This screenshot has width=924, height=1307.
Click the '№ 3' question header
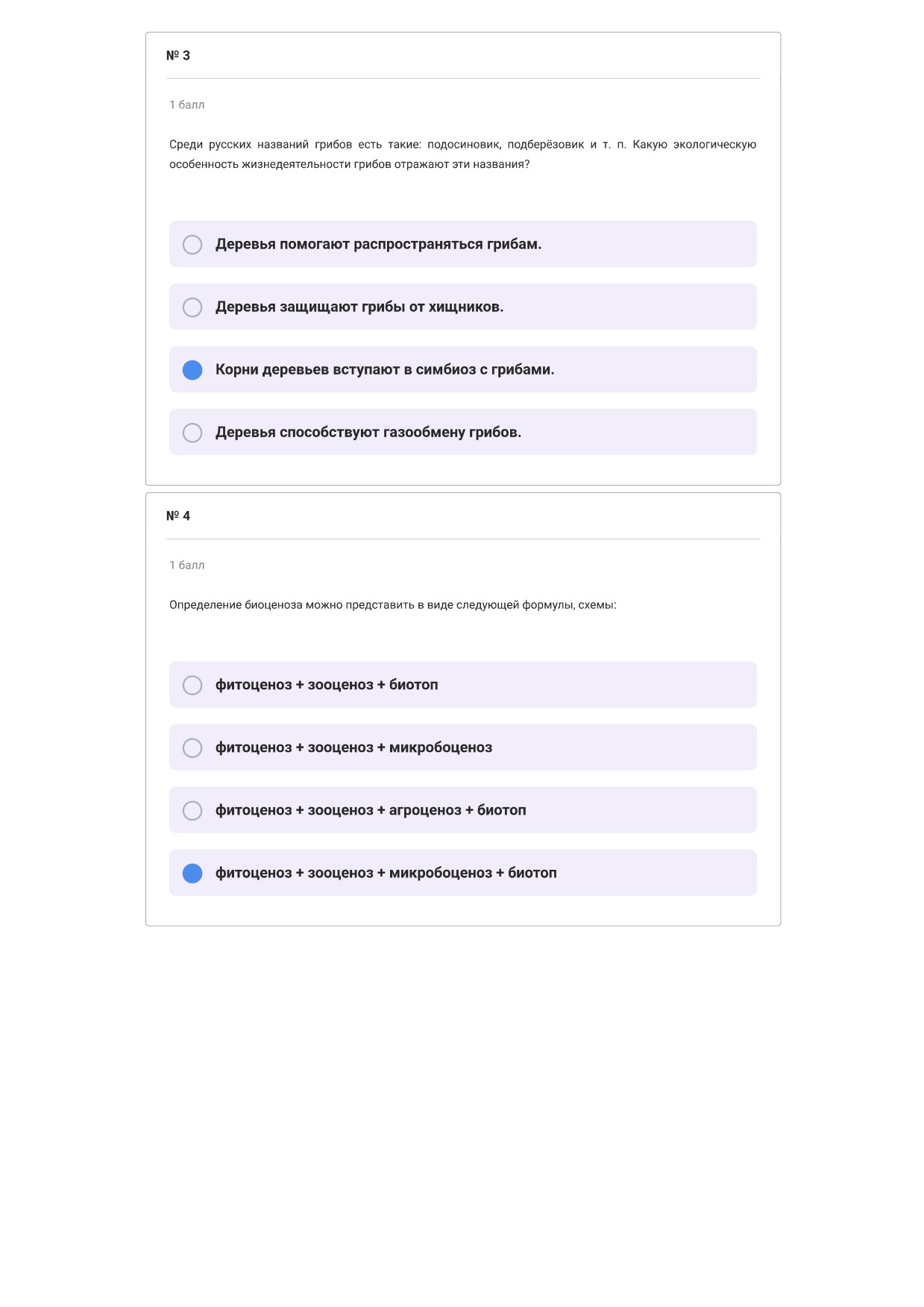(x=178, y=55)
